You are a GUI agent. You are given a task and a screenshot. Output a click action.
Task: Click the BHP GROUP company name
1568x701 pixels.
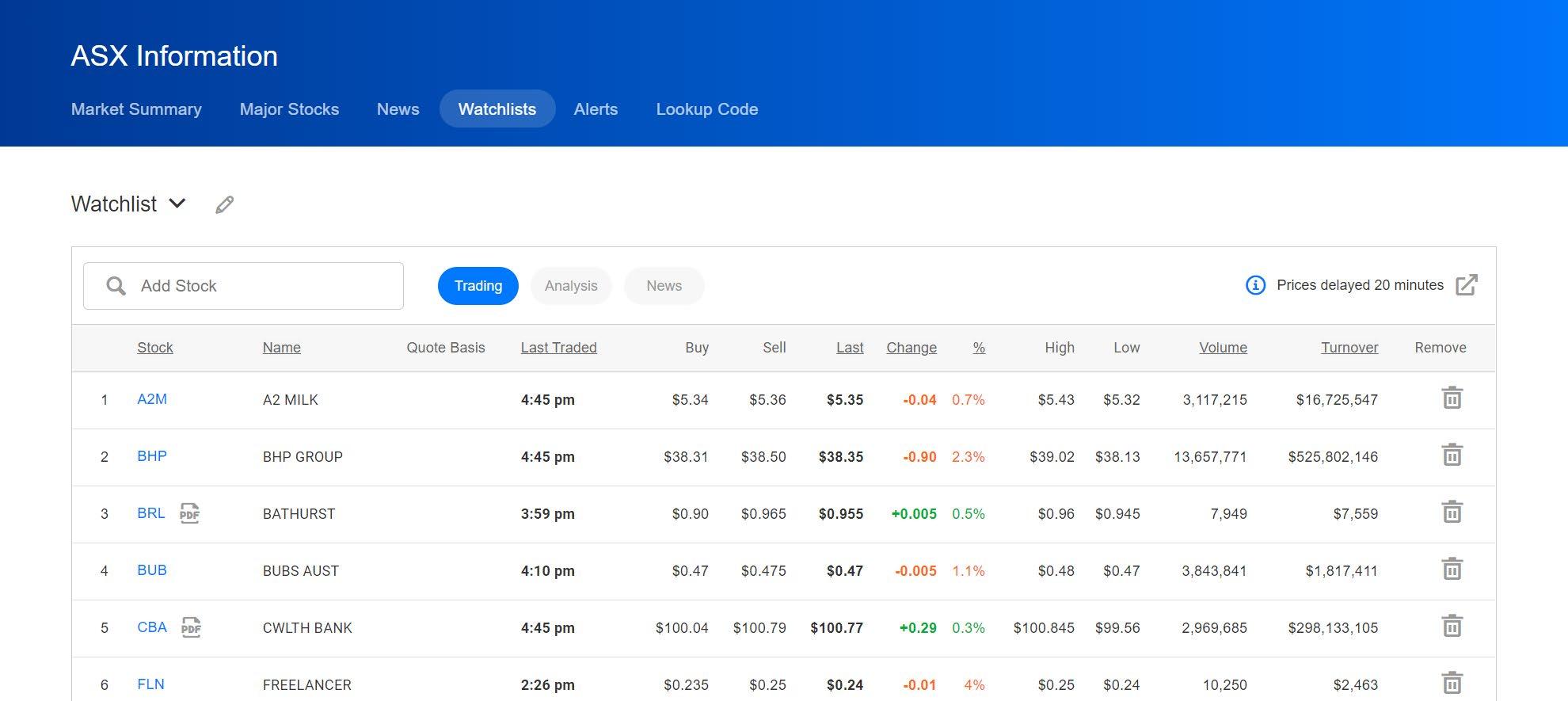[x=303, y=457]
